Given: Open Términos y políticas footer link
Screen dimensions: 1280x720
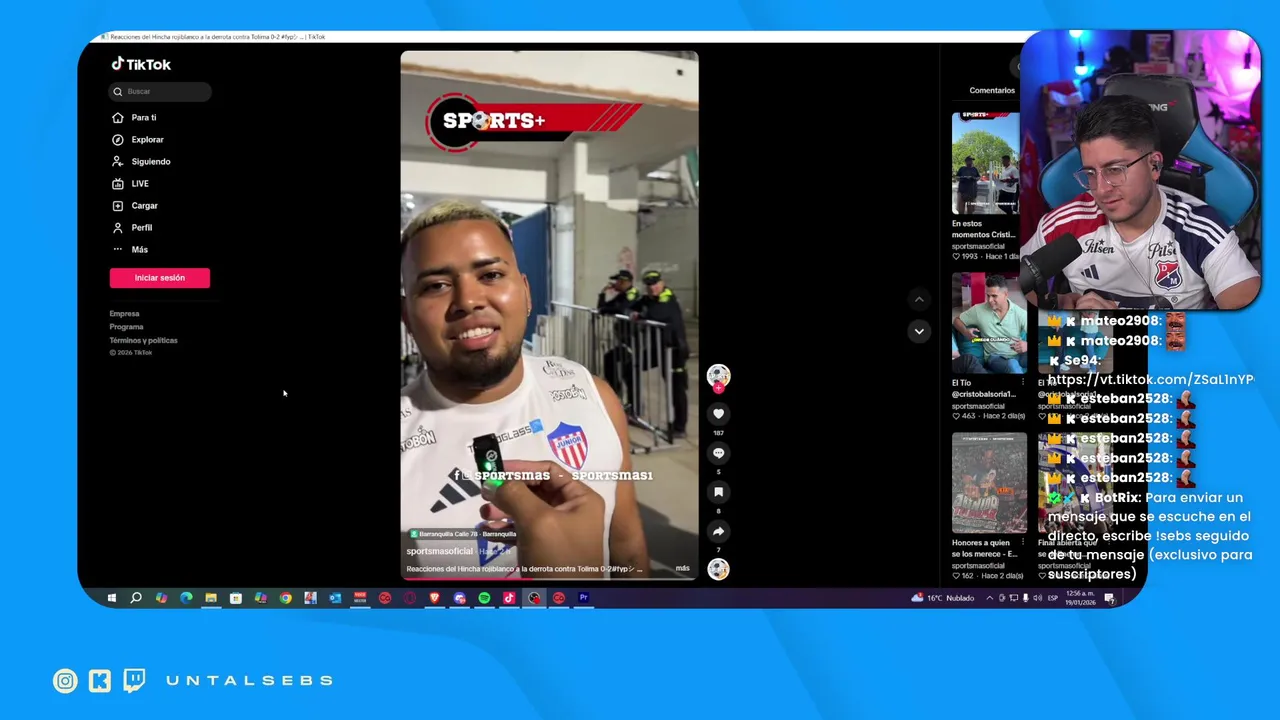Looking at the screenshot, I should click(x=143, y=340).
